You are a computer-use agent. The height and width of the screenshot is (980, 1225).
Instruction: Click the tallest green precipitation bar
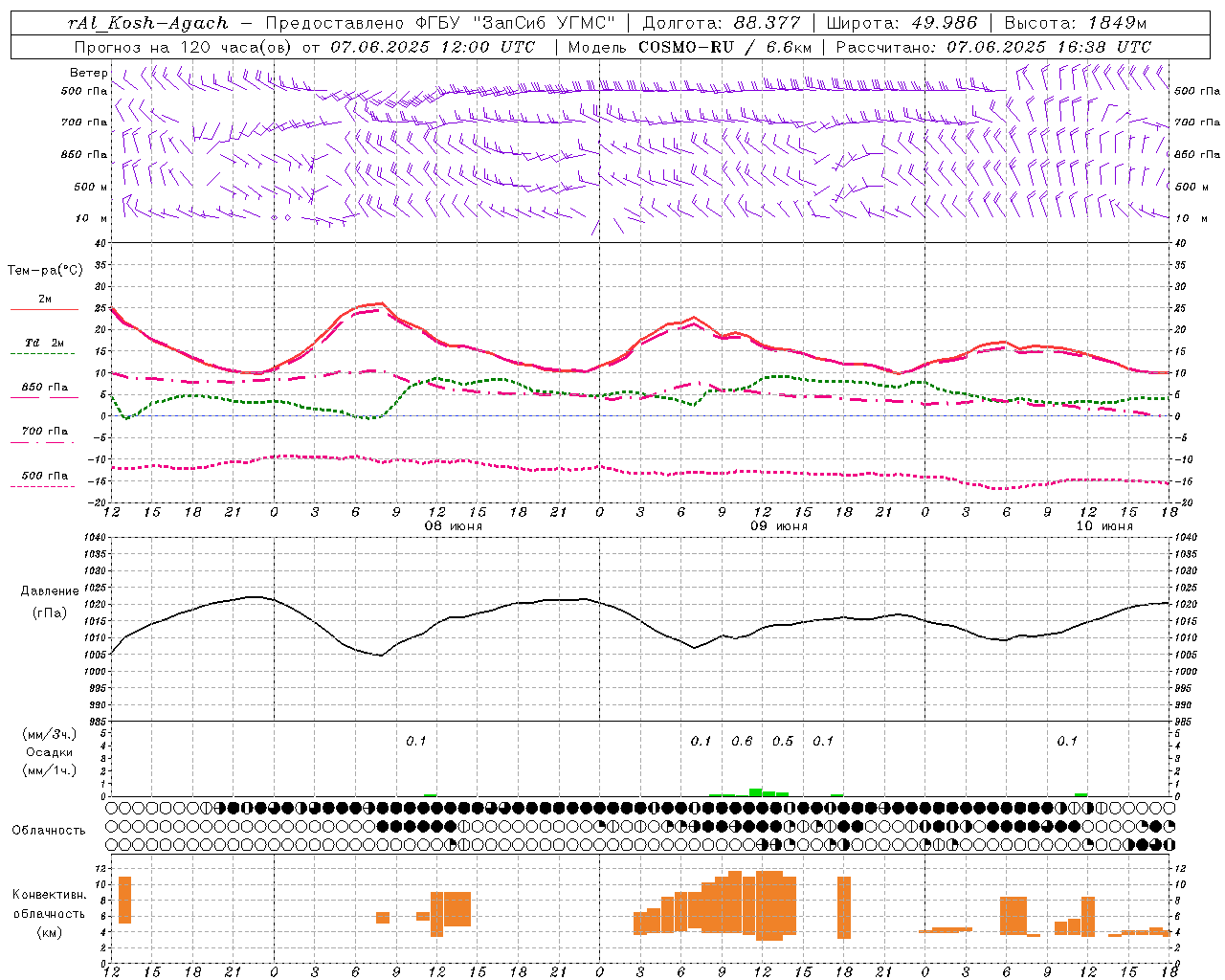[756, 792]
